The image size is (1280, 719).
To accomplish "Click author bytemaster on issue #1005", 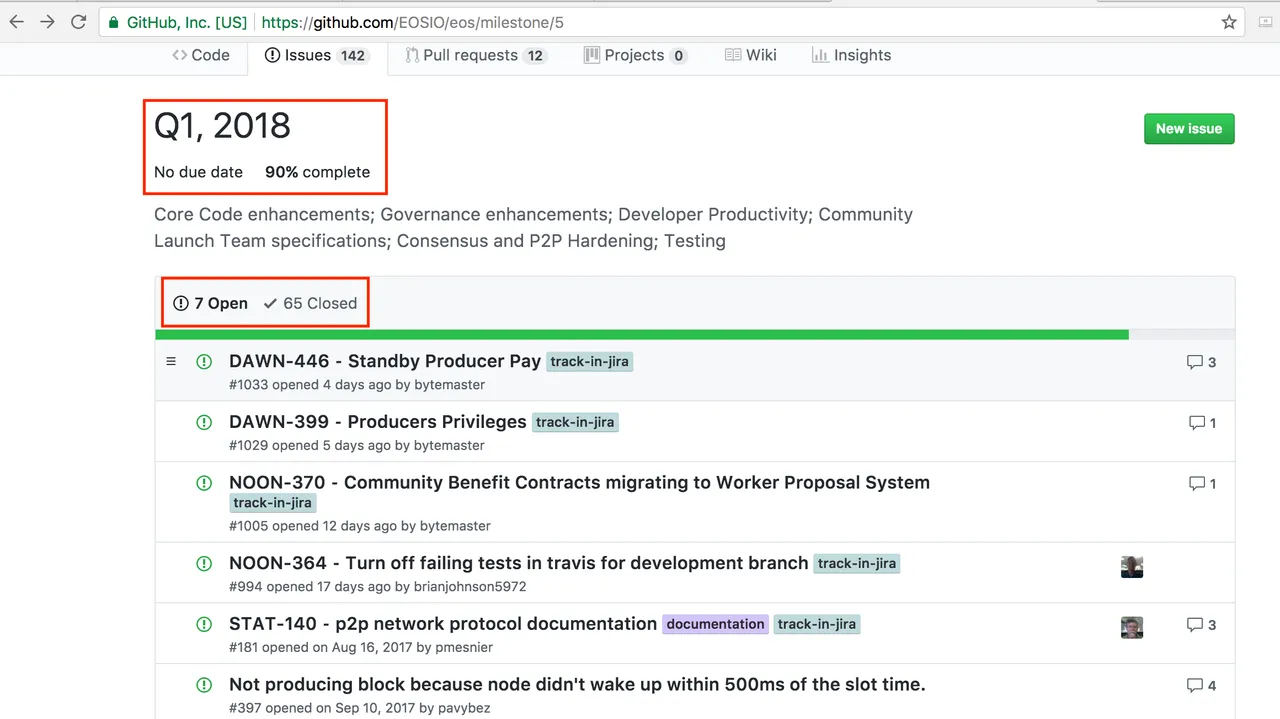I will [x=455, y=526].
